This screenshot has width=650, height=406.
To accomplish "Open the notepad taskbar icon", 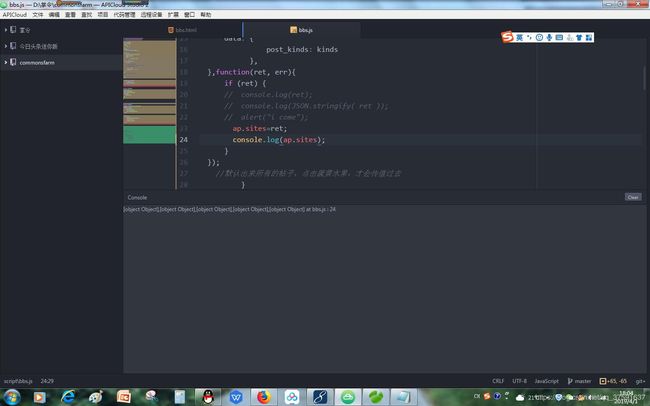I will [403, 397].
